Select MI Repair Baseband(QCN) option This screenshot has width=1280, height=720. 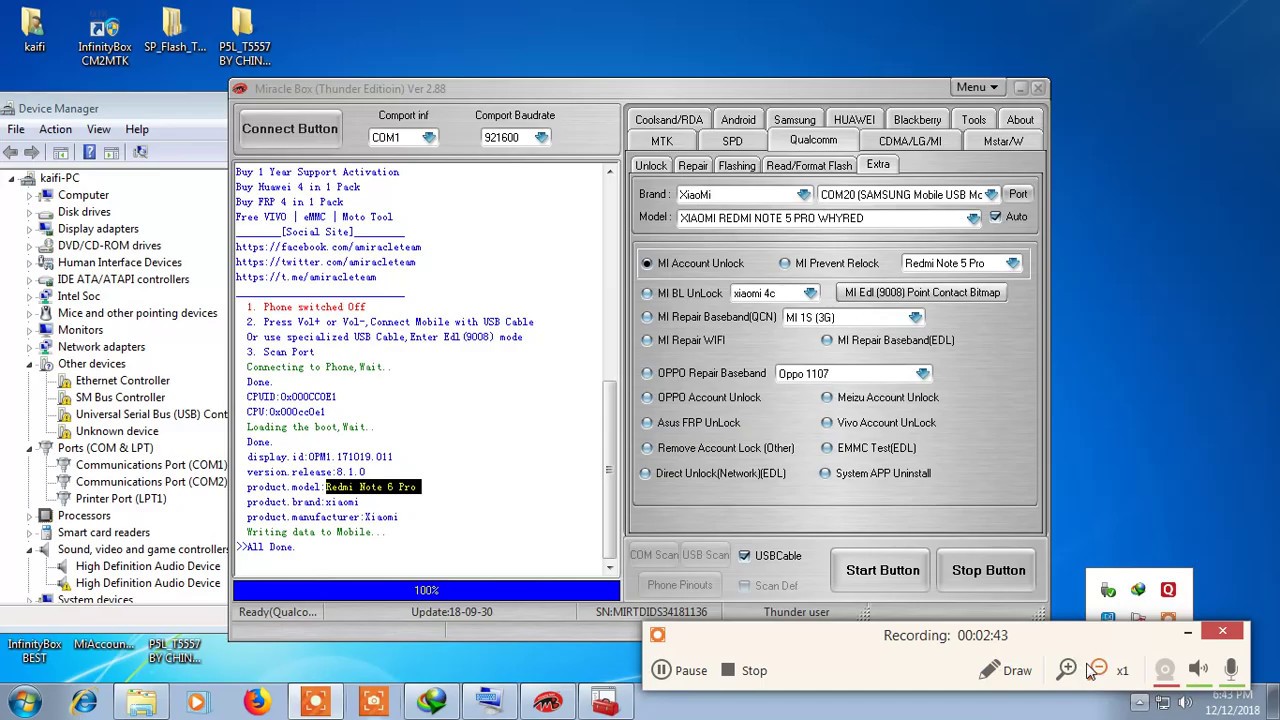tap(647, 317)
